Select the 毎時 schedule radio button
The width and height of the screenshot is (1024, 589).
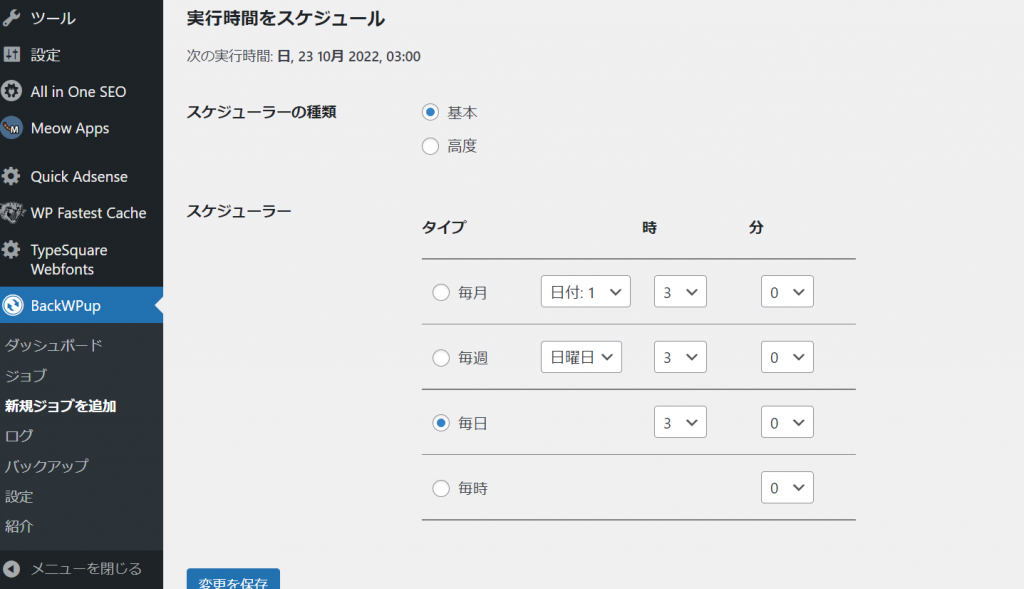[x=441, y=489]
